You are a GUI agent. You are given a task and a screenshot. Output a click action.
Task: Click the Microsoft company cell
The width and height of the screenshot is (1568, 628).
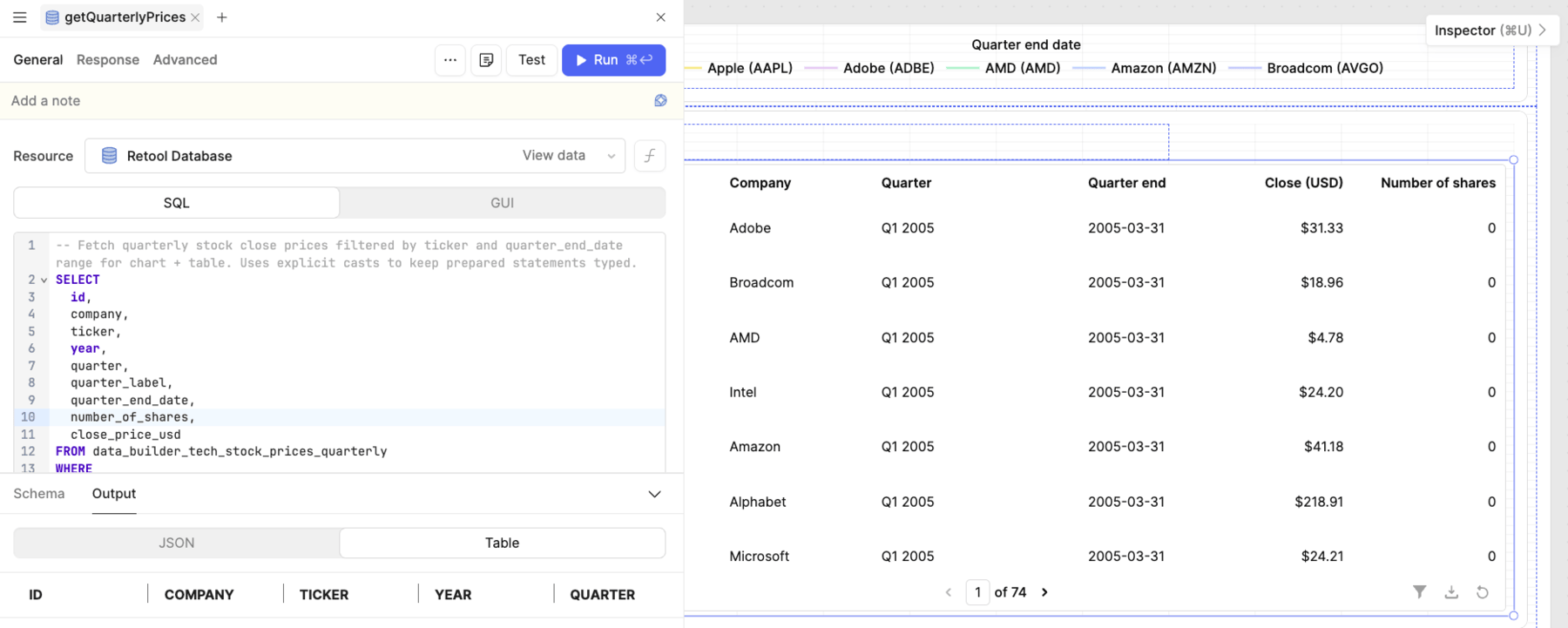click(759, 557)
